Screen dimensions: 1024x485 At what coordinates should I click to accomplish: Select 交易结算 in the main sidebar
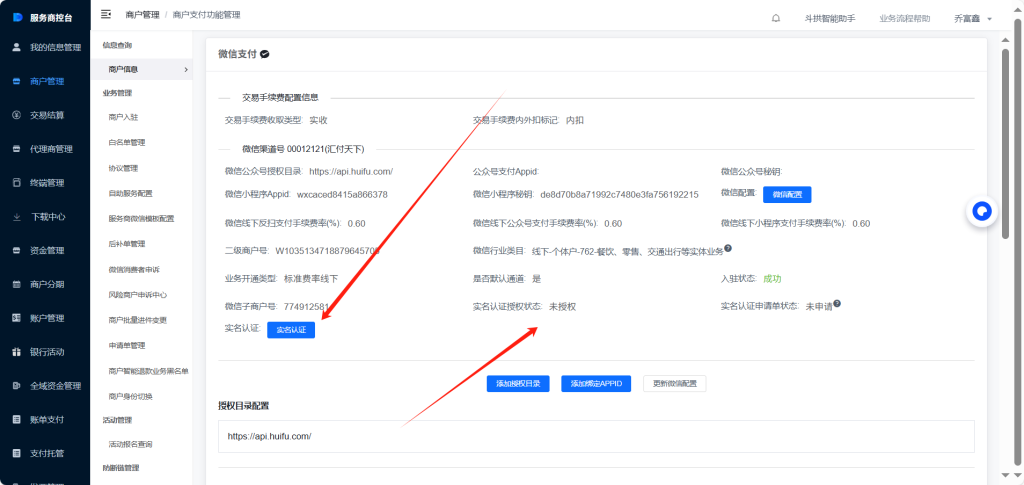point(45,115)
